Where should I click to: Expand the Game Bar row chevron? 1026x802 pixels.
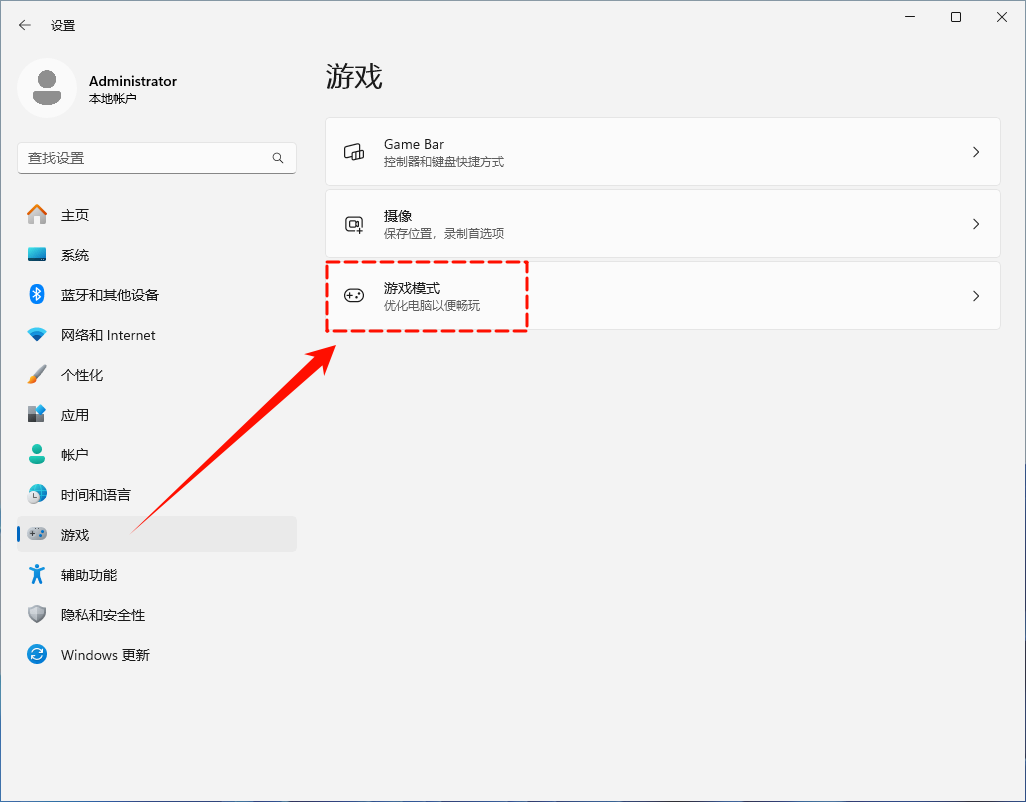975,151
